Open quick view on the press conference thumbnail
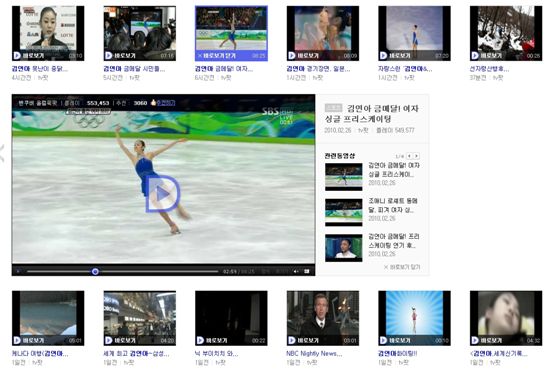Screen dimensions: 550x372 [29, 56]
